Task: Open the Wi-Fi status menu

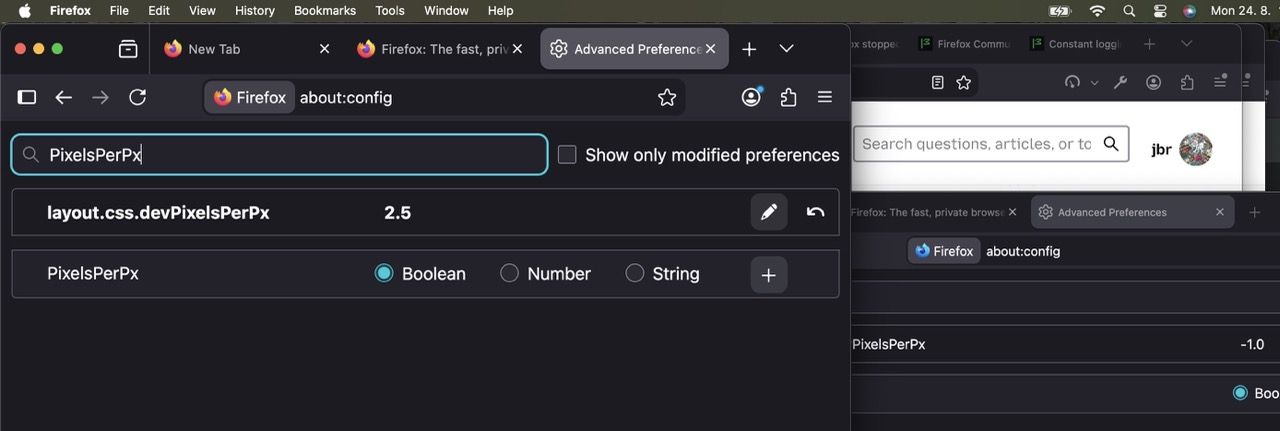Action: [1097, 11]
